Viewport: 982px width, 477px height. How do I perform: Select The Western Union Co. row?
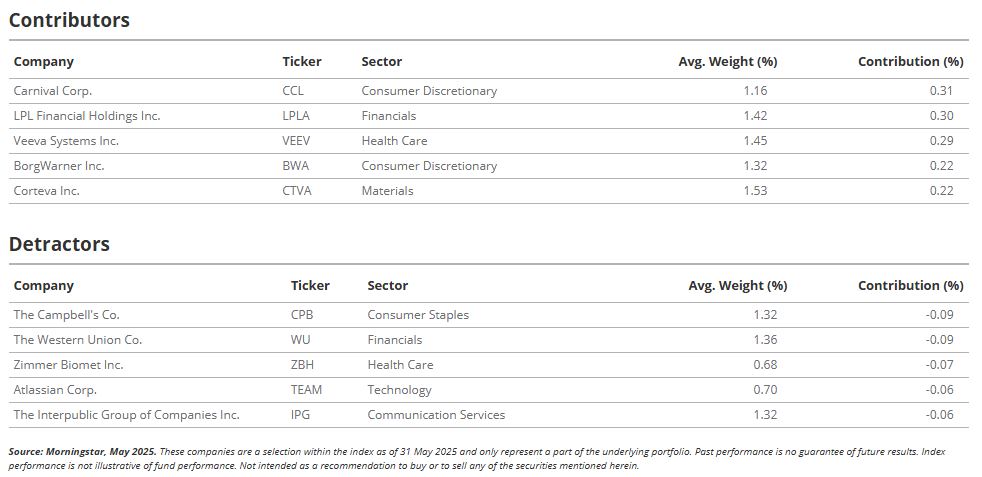tap(488, 340)
